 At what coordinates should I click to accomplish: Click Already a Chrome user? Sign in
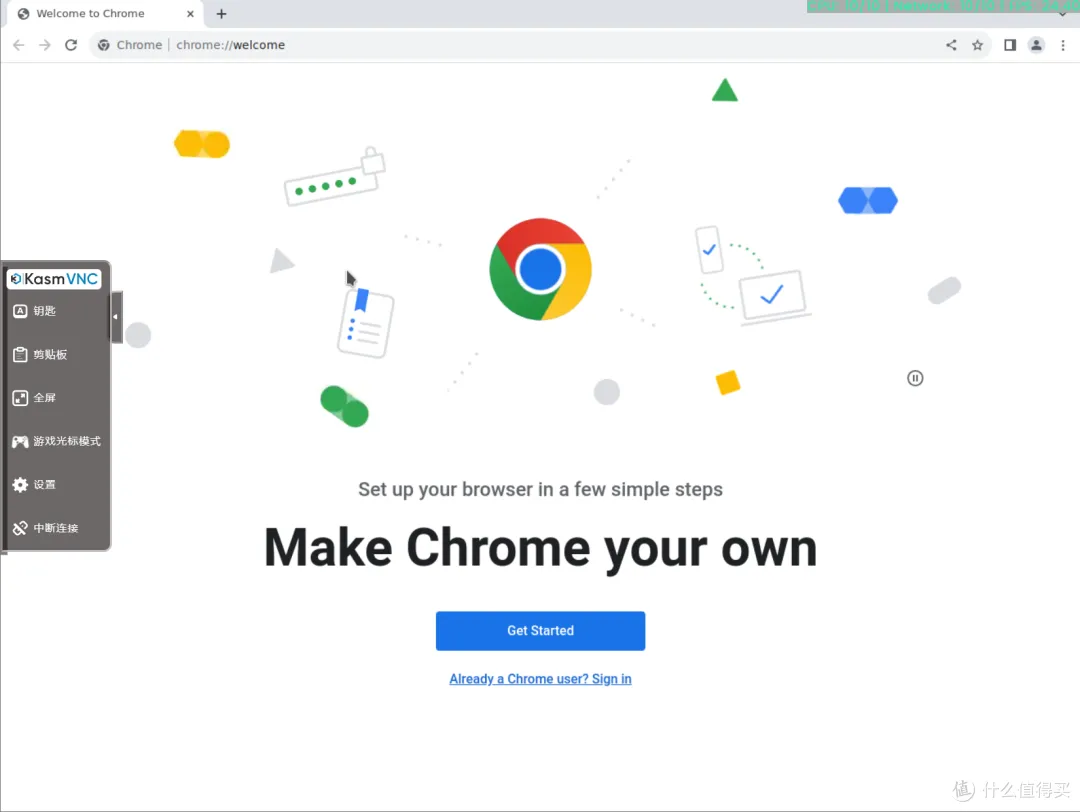(x=540, y=679)
